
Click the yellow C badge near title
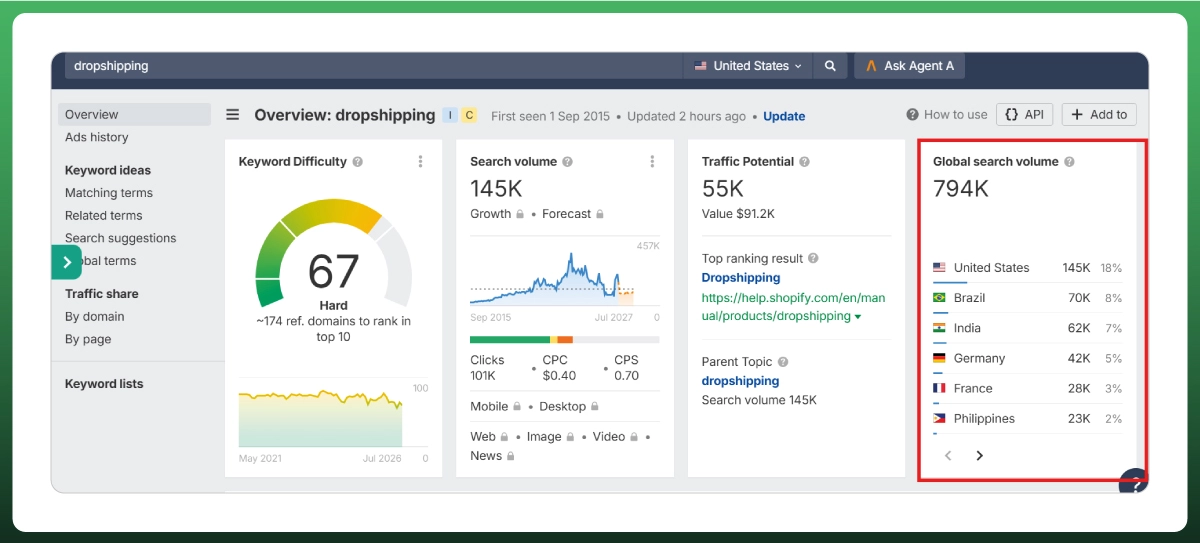tap(469, 116)
